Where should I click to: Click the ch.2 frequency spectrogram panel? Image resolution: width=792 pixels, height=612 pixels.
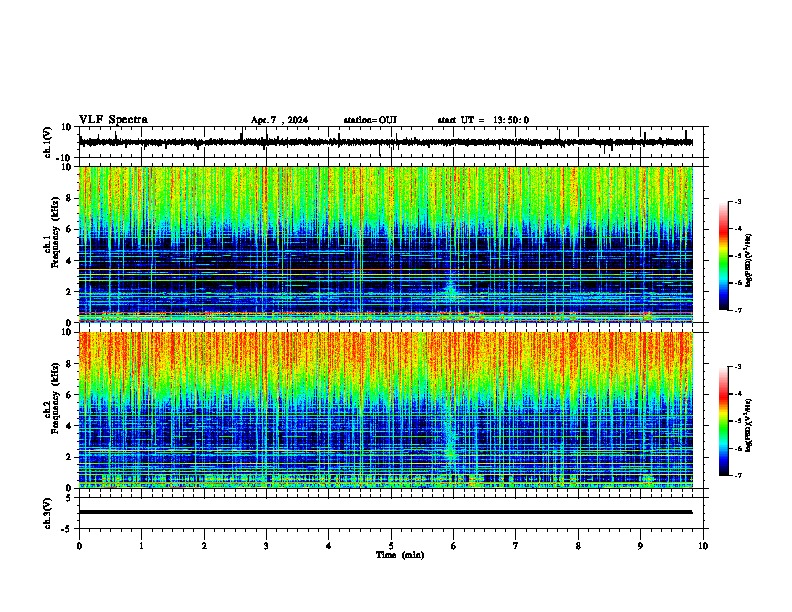tap(386, 410)
